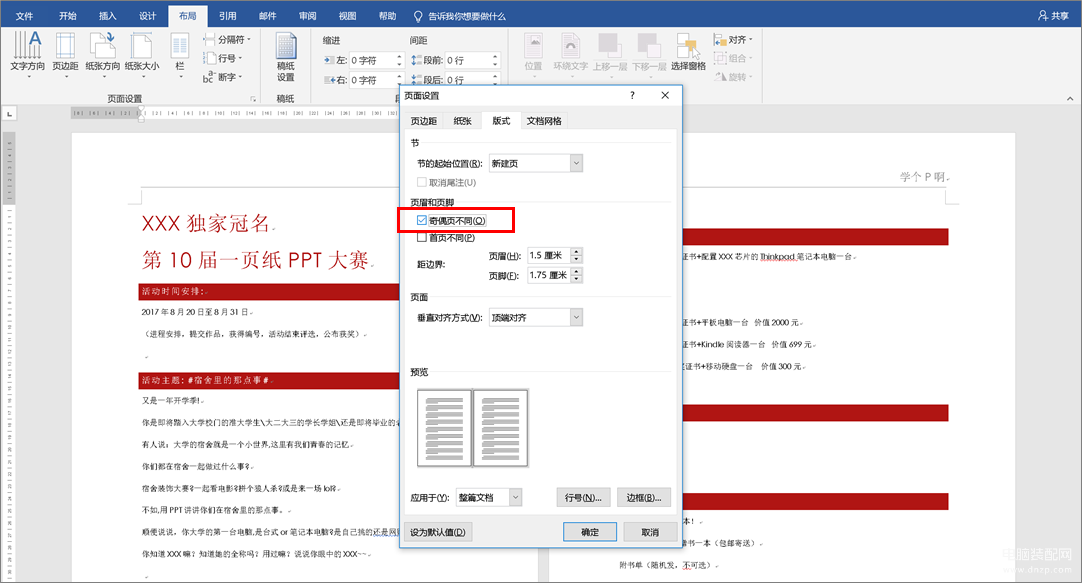The height and width of the screenshot is (583, 1082).
Task: Open the 选择窗格 selection pane
Action: pyautogui.click(x=689, y=52)
